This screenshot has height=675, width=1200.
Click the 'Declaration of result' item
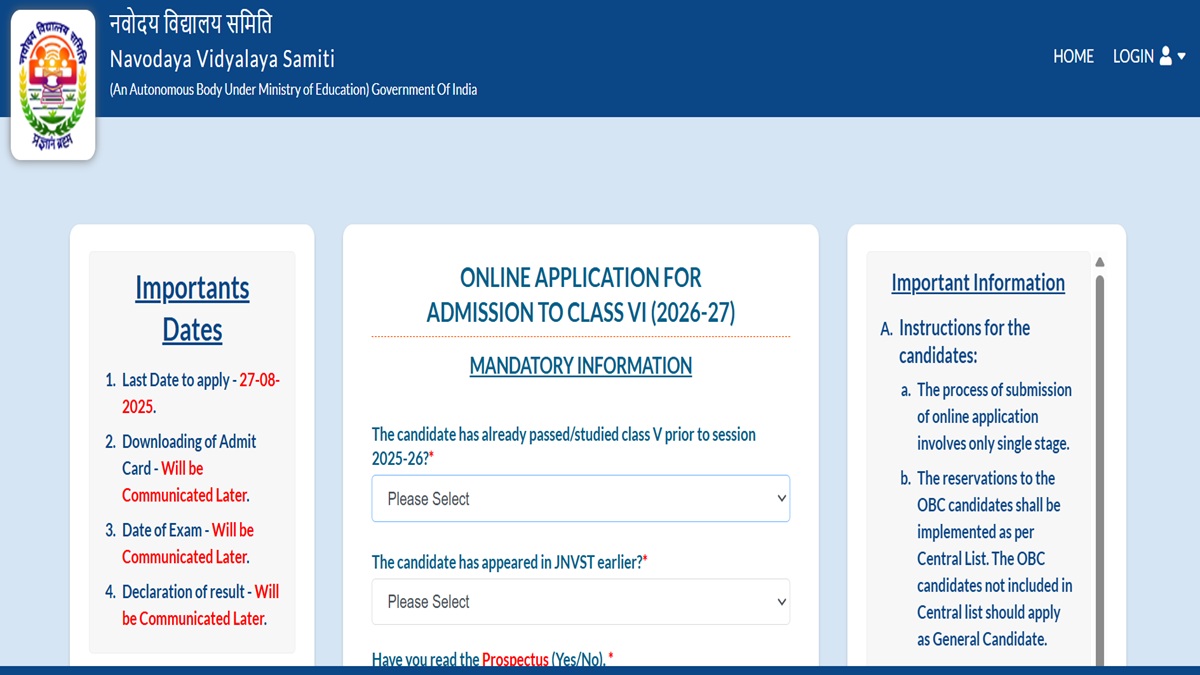pos(200,605)
